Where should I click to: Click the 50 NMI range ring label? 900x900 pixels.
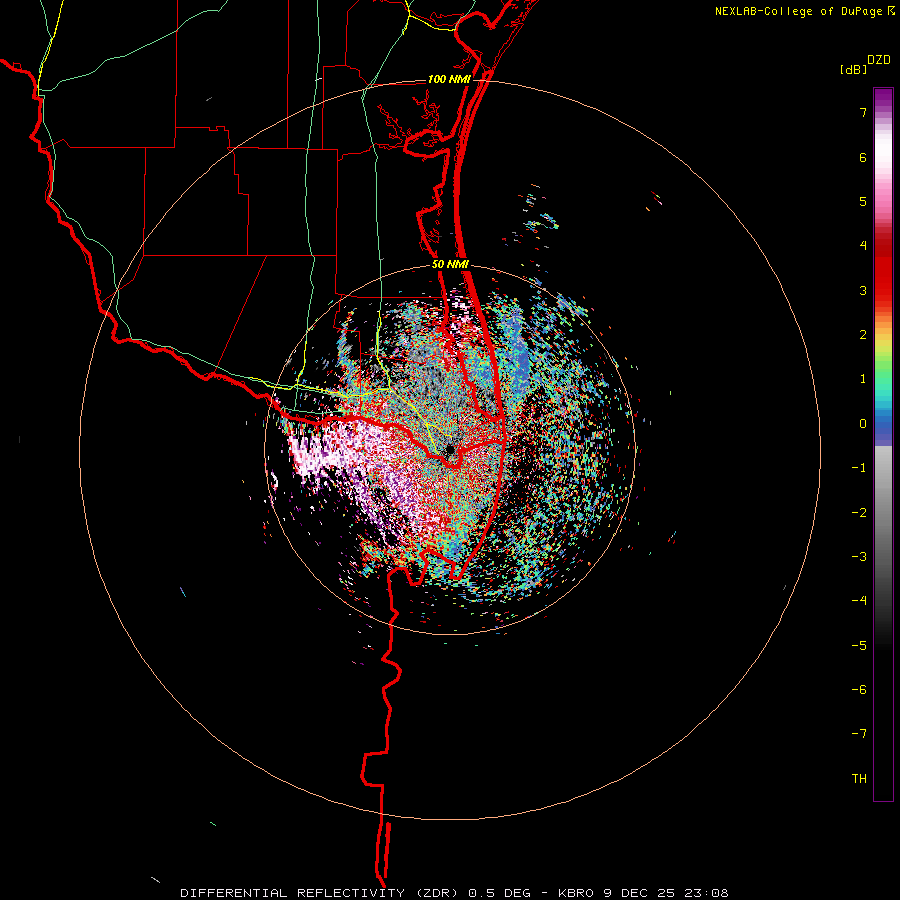[x=450, y=264]
